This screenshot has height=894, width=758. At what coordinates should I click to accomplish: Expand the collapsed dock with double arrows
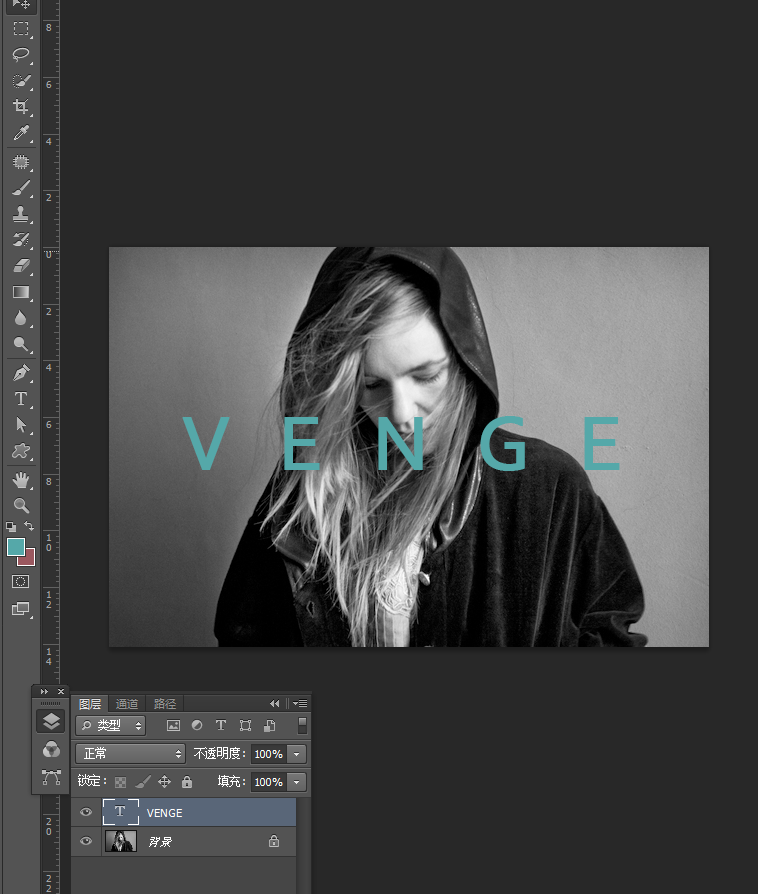tap(44, 692)
